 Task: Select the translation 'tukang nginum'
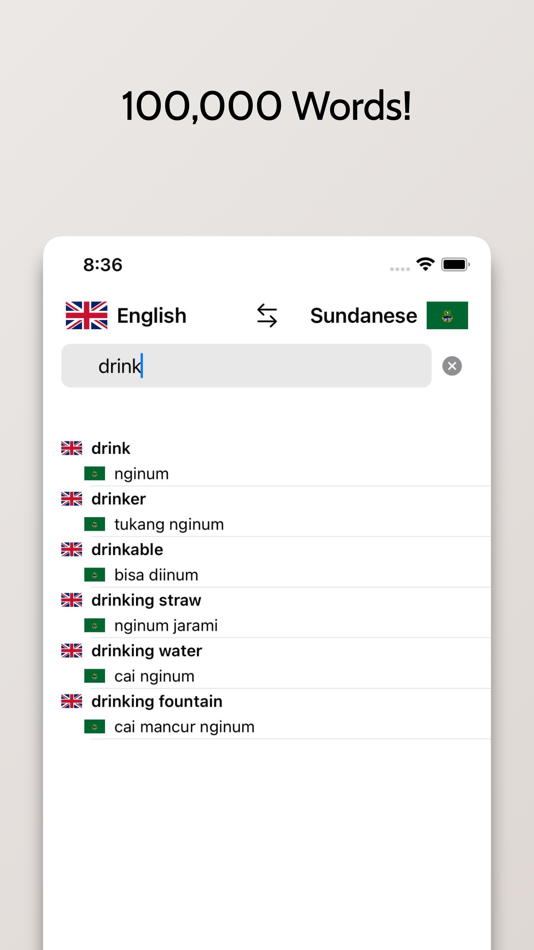coord(169,525)
